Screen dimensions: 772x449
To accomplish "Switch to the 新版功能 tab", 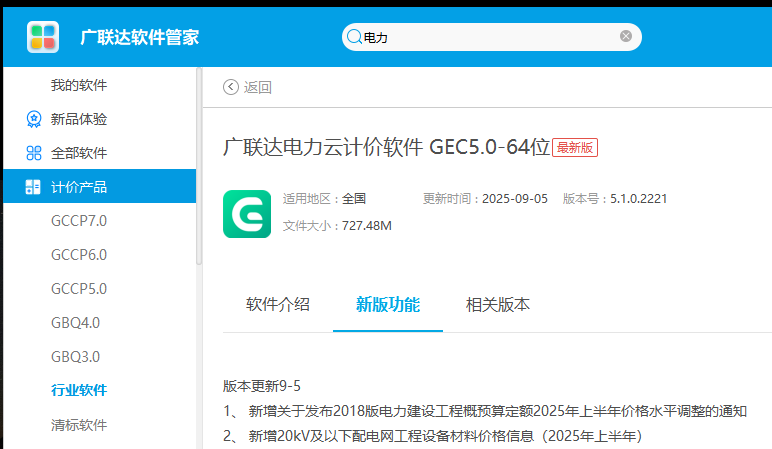I will tap(388, 305).
